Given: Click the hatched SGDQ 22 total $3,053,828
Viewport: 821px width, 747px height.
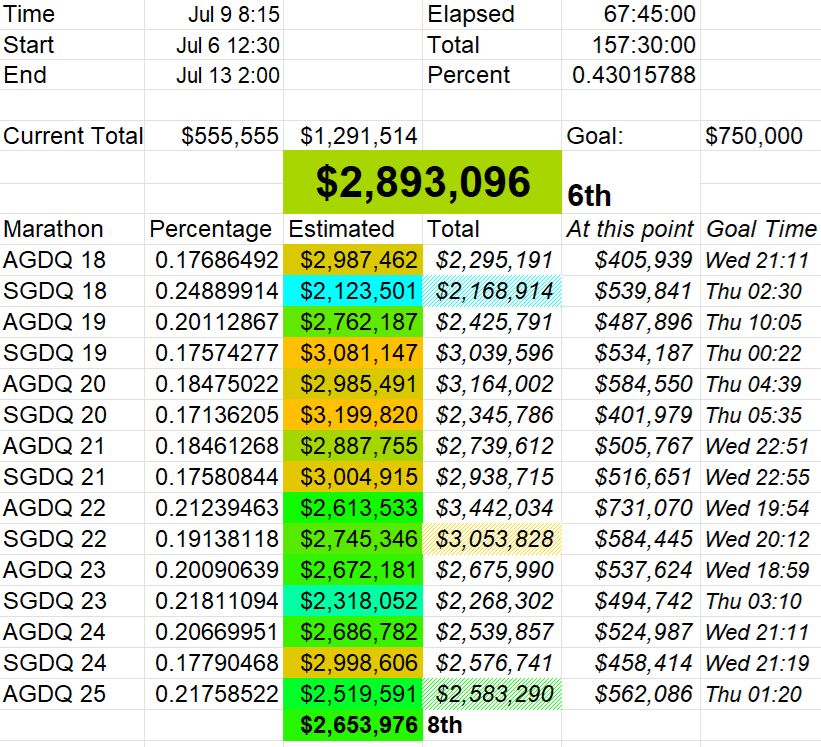Looking at the screenshot, I should [x=492, y=539].
